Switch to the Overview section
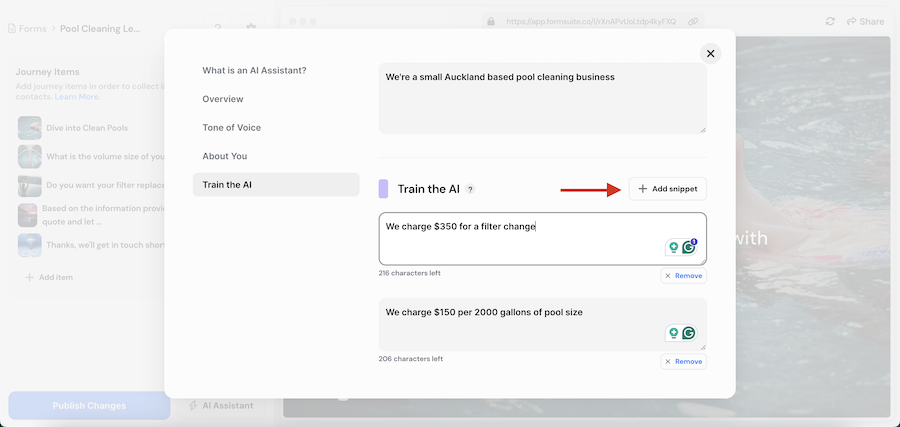900x427 pixels. [223, 99]
